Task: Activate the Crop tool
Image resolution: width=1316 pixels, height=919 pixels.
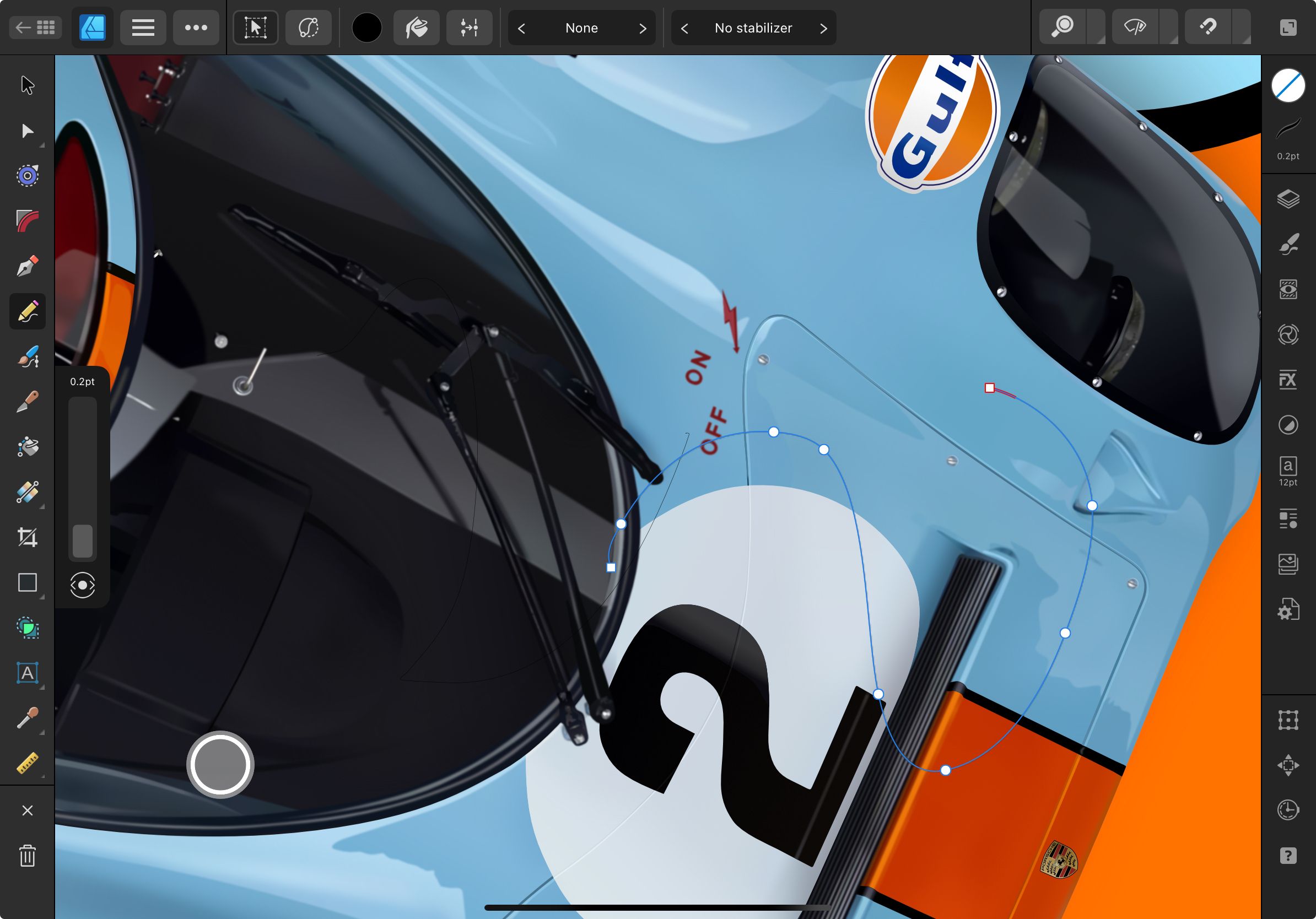Action: coord(27,537)
